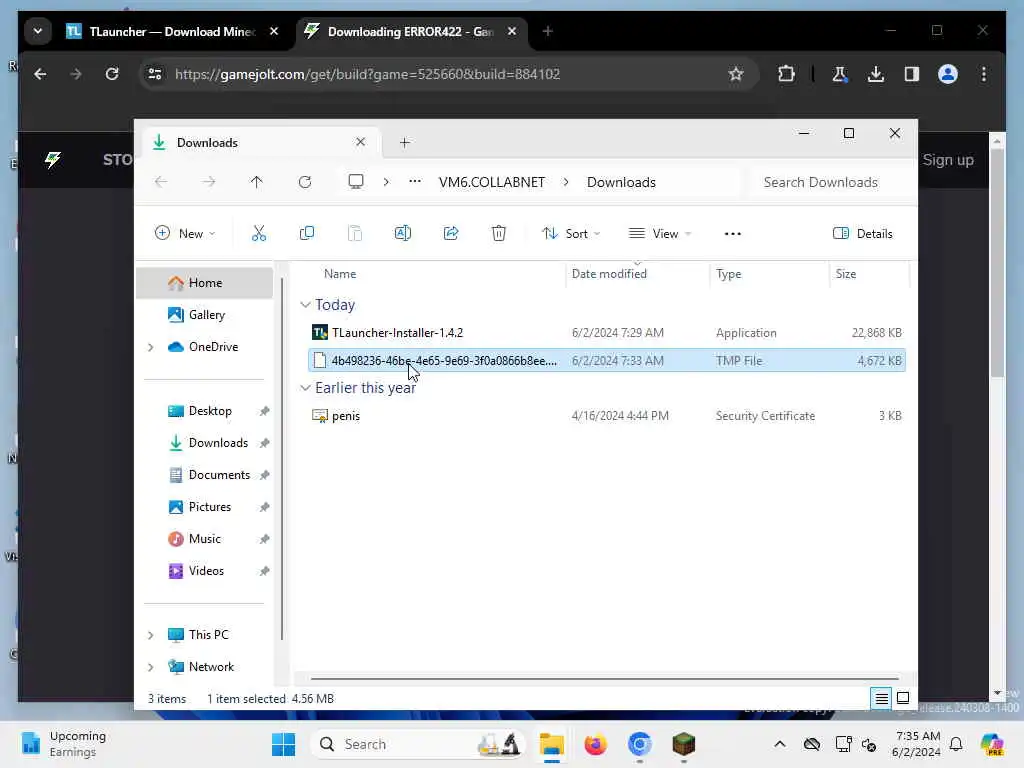Click Explorer's forward navigation arrow

tap(208, 182)
